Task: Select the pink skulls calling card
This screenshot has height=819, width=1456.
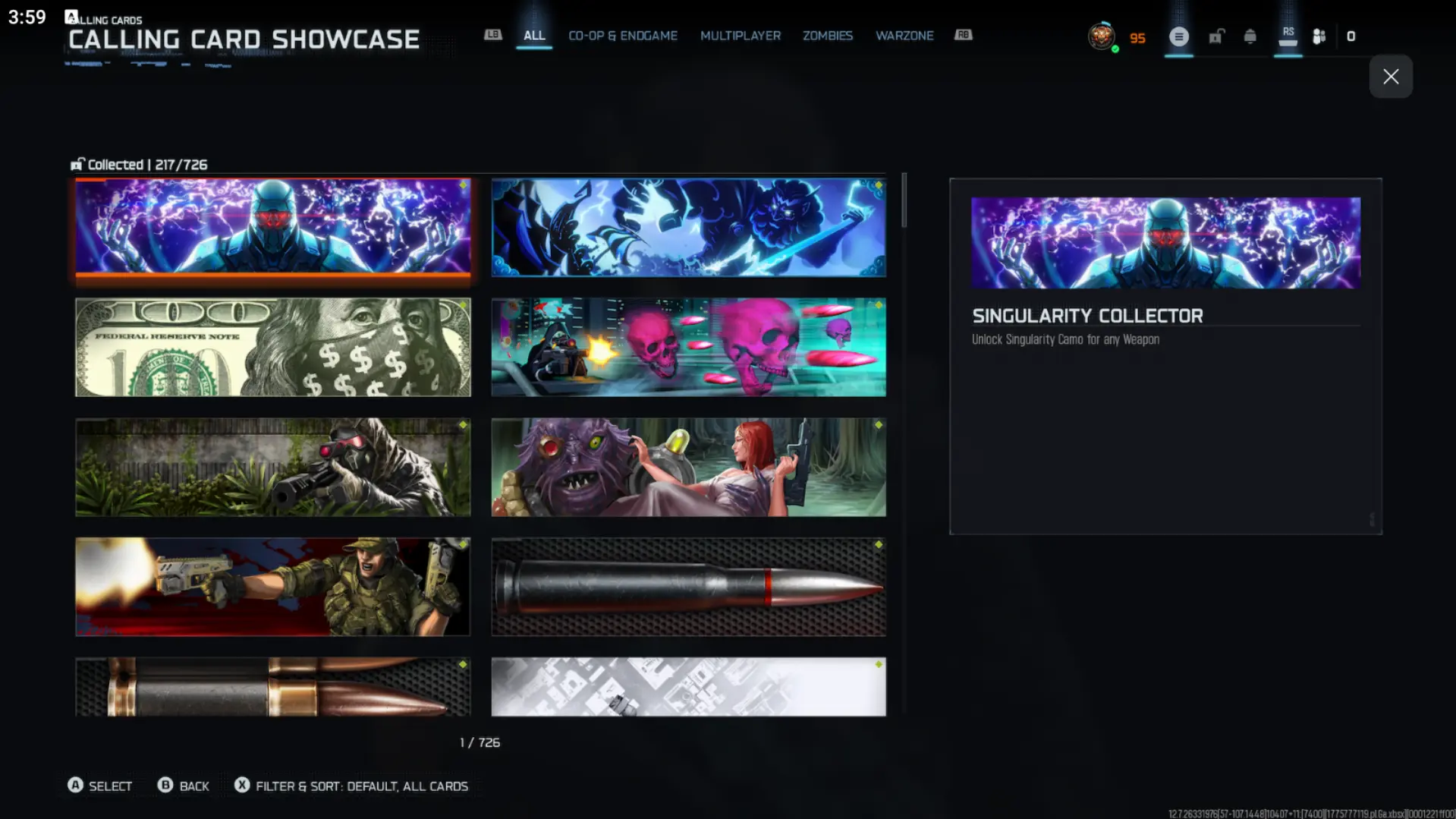Action: 689,347
